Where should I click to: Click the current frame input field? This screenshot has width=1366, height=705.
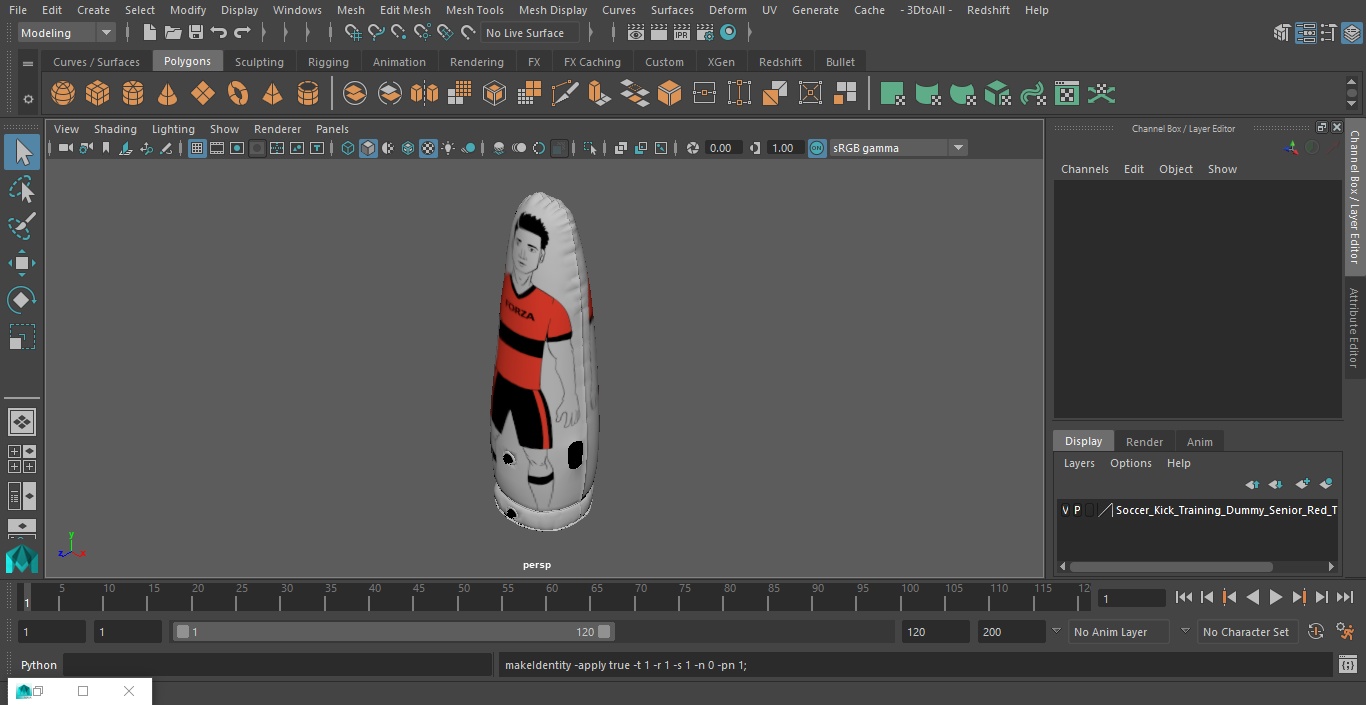(x=1131, y=599)
